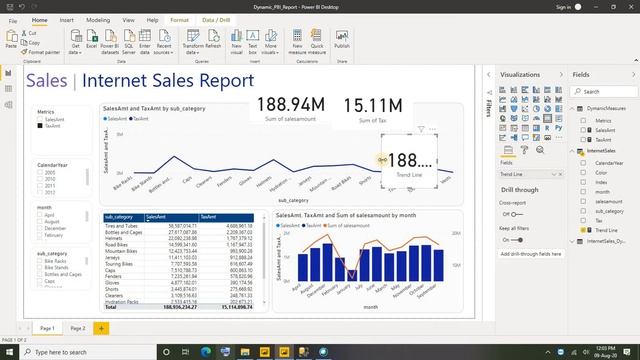Open Trend Line field dropdown arrow
Image resolution: width=640 pixels, height=360 pixels.
click(x=554, y=174)
